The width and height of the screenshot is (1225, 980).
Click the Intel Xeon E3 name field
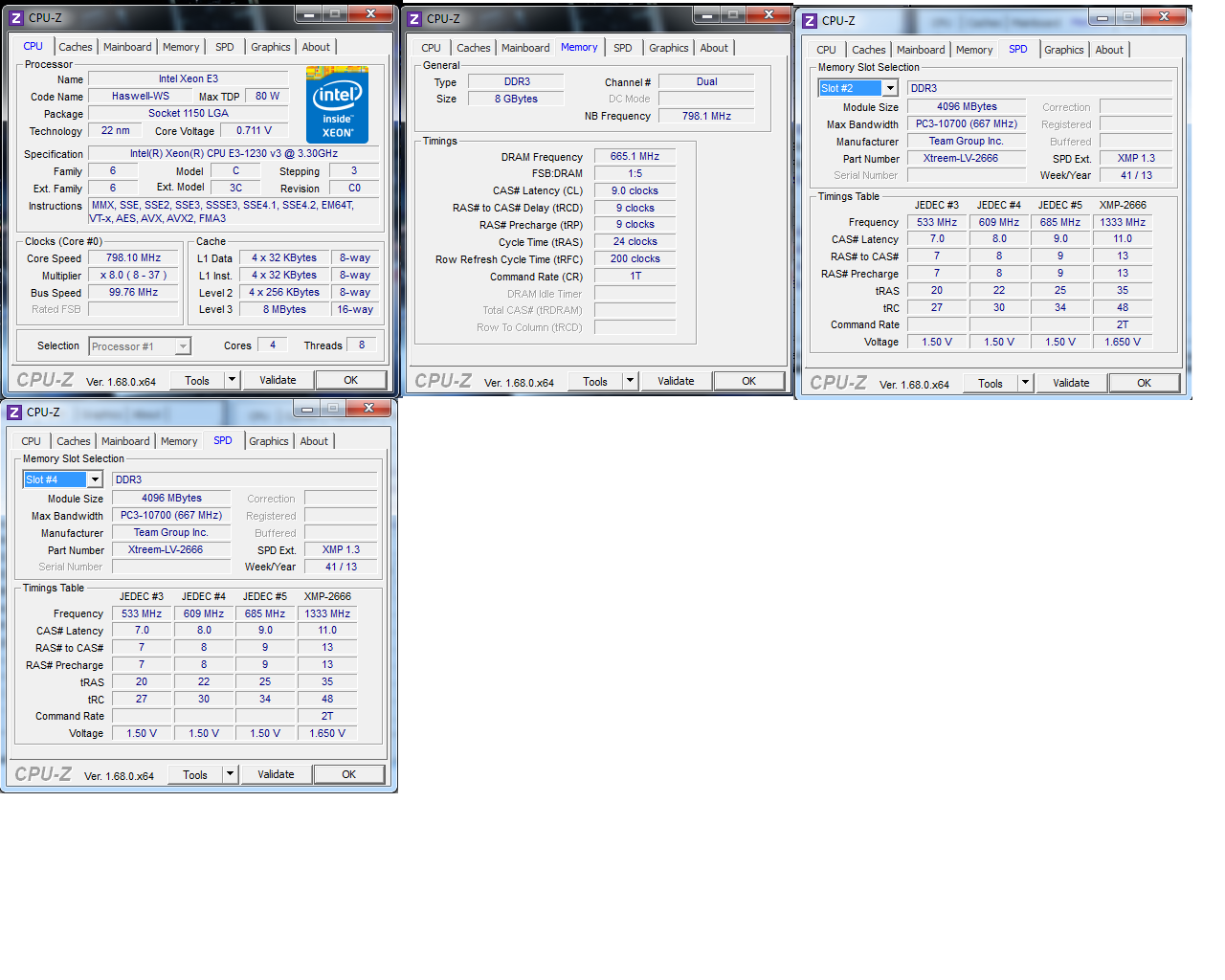tap(189, 79)
